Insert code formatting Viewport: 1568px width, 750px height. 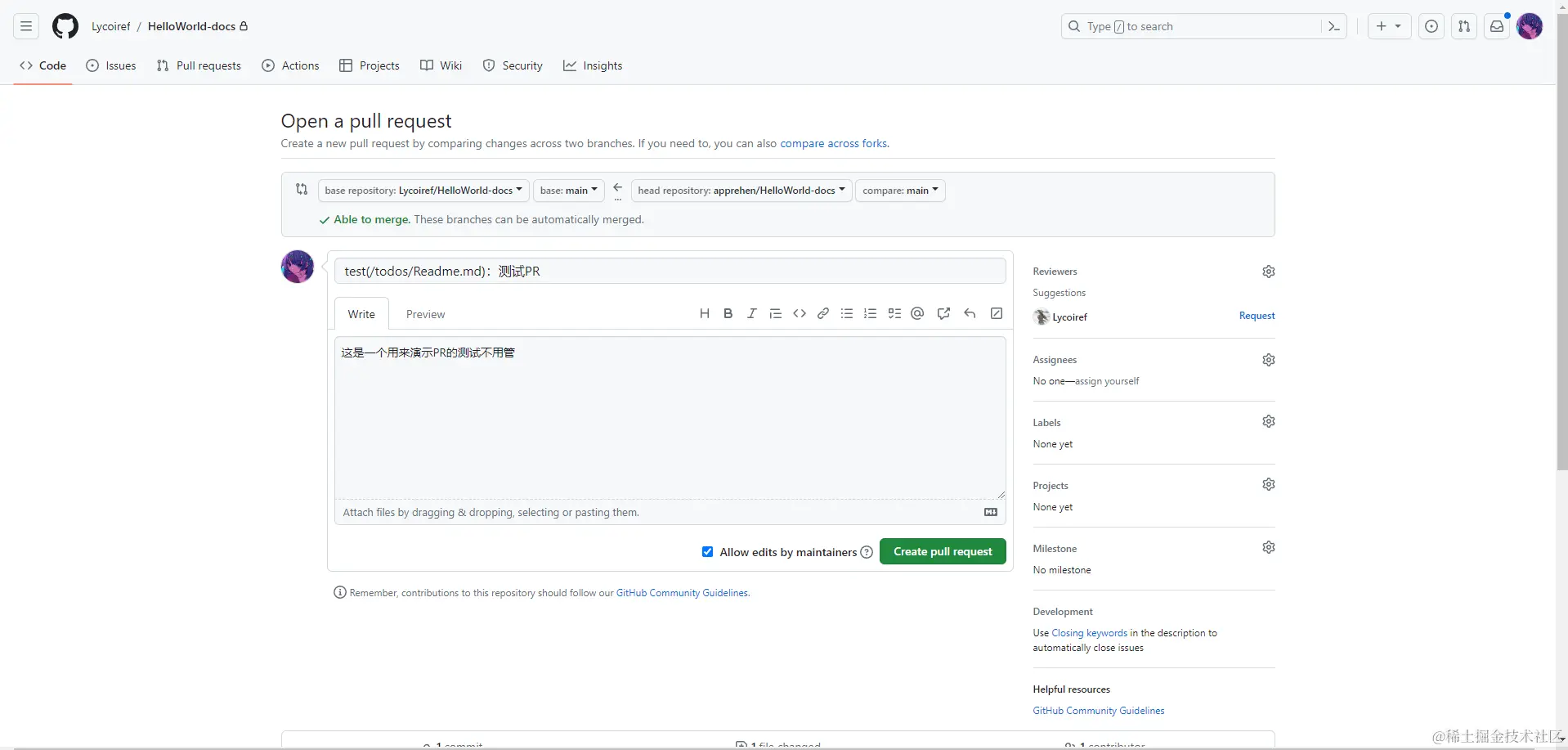coord(800,313)
